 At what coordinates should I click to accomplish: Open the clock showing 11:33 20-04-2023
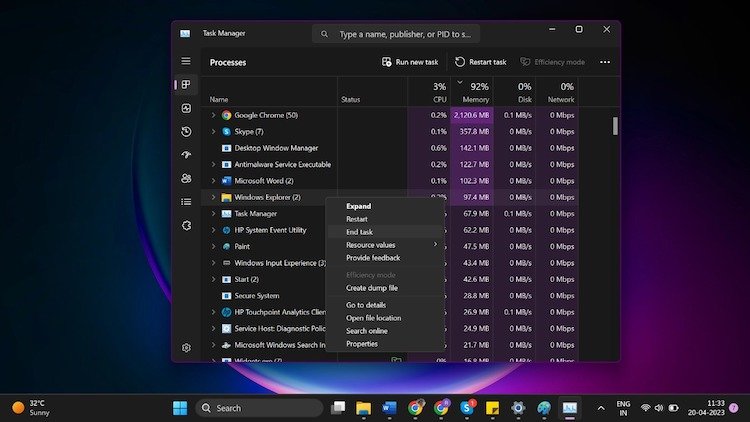point(706,408)
